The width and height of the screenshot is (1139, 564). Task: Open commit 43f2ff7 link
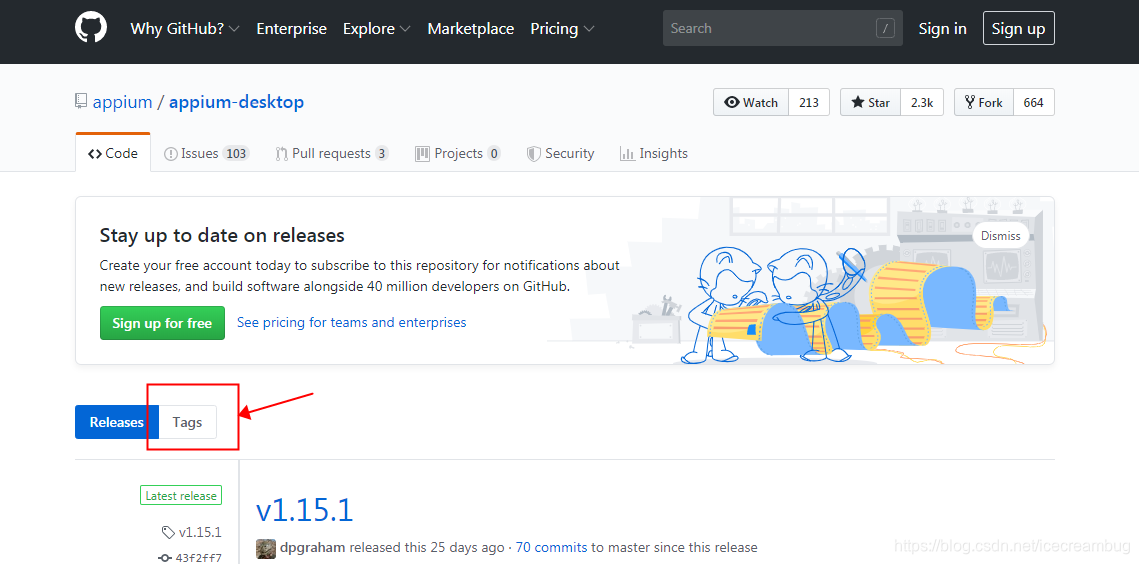tap(190, 557)
